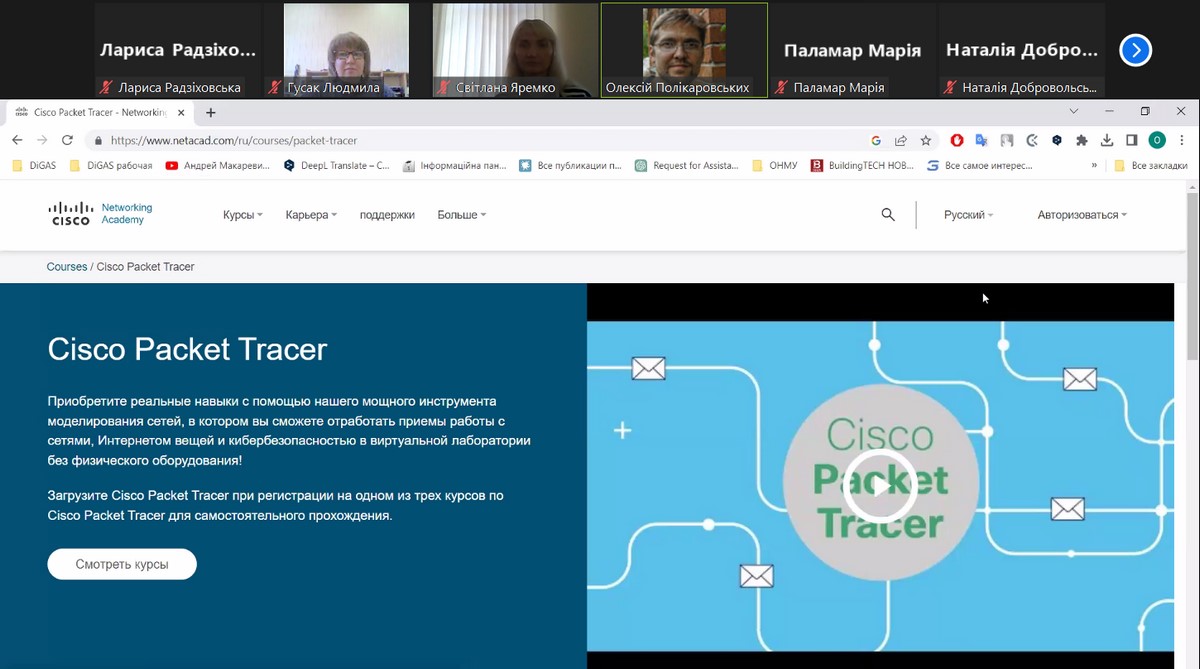
Task: Expand the Карьера dropdown menu
Action: pyautogui.click(x=311, y=215)
